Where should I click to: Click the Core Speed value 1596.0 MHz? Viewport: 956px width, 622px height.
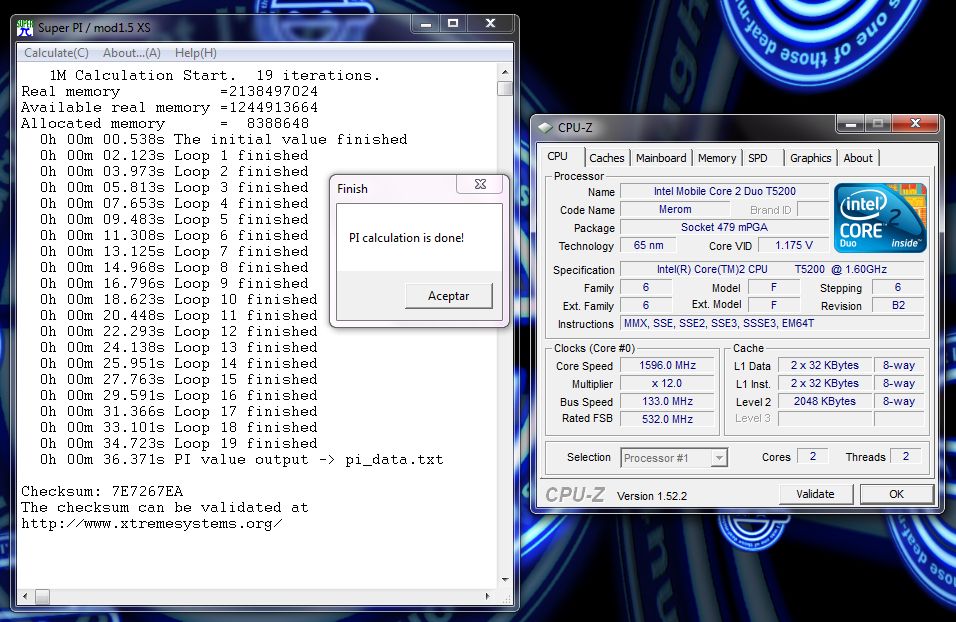[x=667, y=365]
